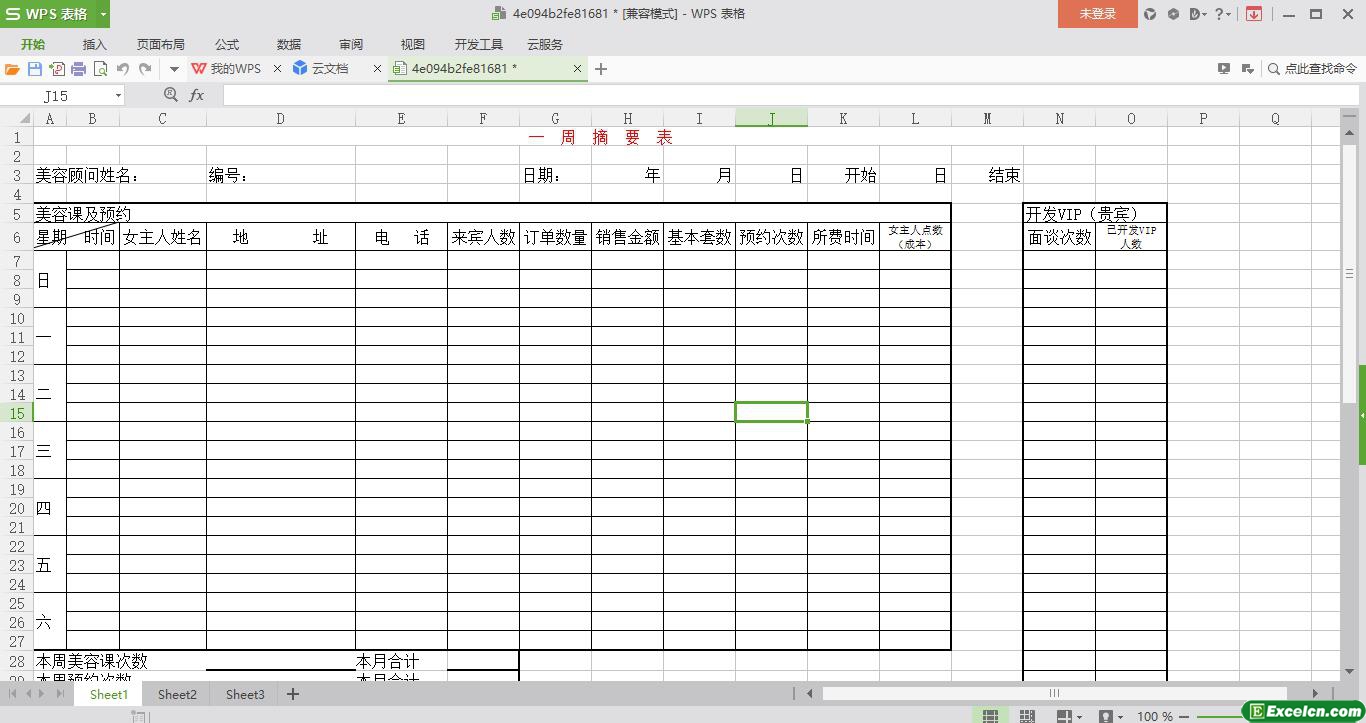Open the hexagon settings icon in title bar
Viewport: 1366px width, 723px height.
pyautogui.click(x=1174, y=14)
